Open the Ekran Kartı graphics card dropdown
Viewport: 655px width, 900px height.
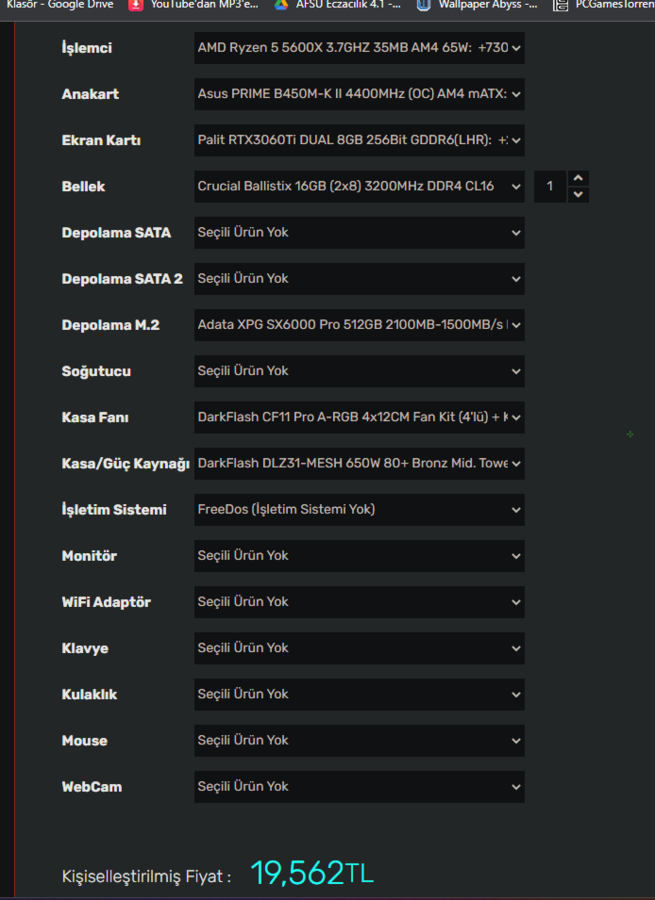pyautogui.click(x=359, y=140)
